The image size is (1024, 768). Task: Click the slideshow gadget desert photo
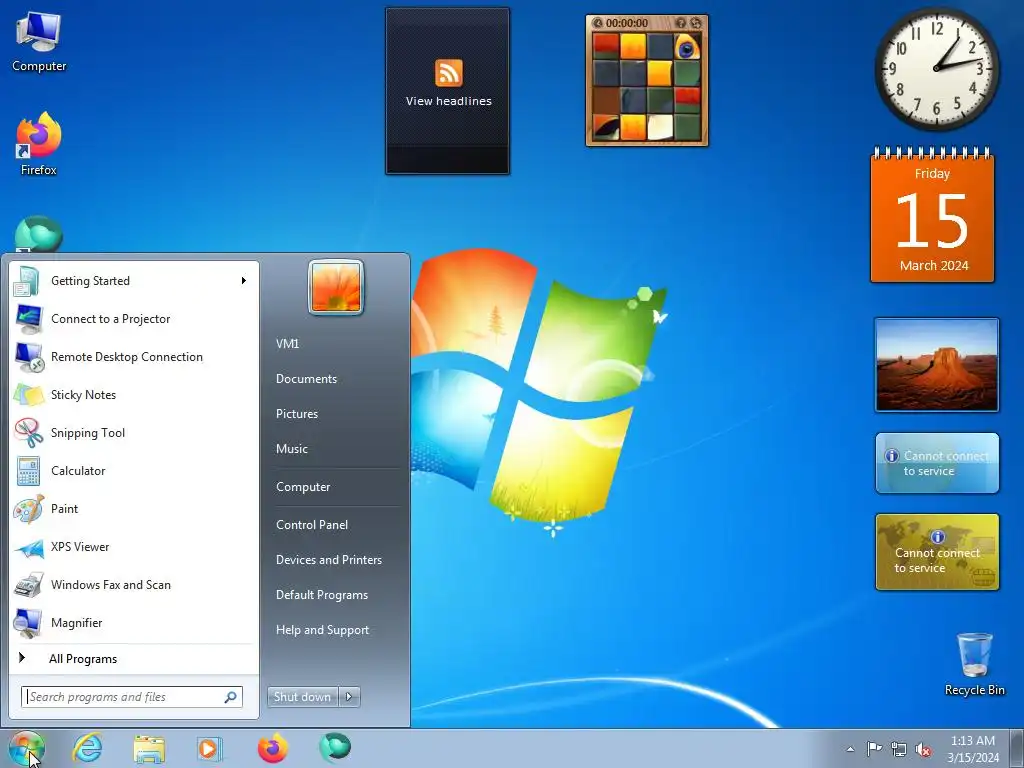tap(937, 365)
